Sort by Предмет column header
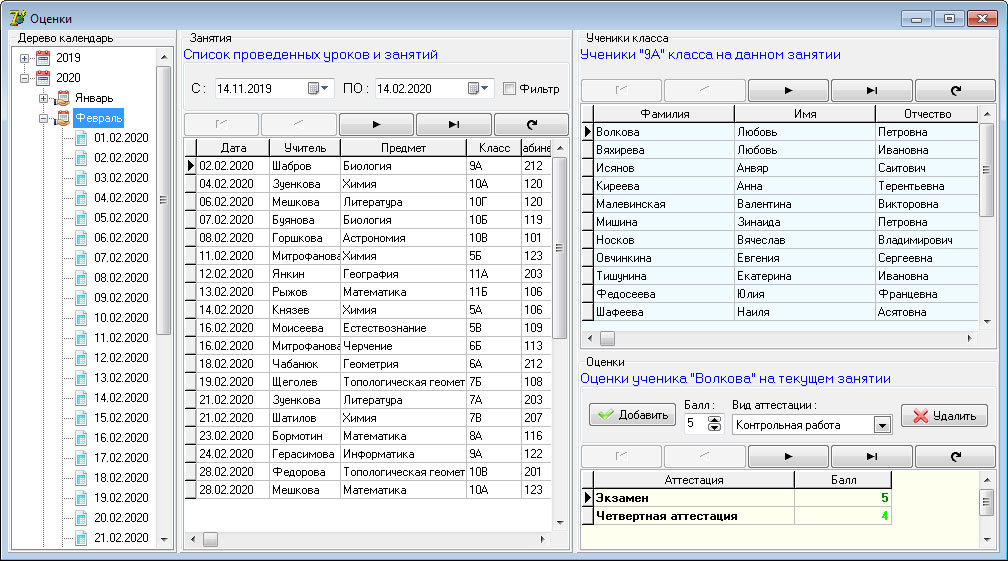The height and width of the screenshot is (561, 1008). click(402, 148)
